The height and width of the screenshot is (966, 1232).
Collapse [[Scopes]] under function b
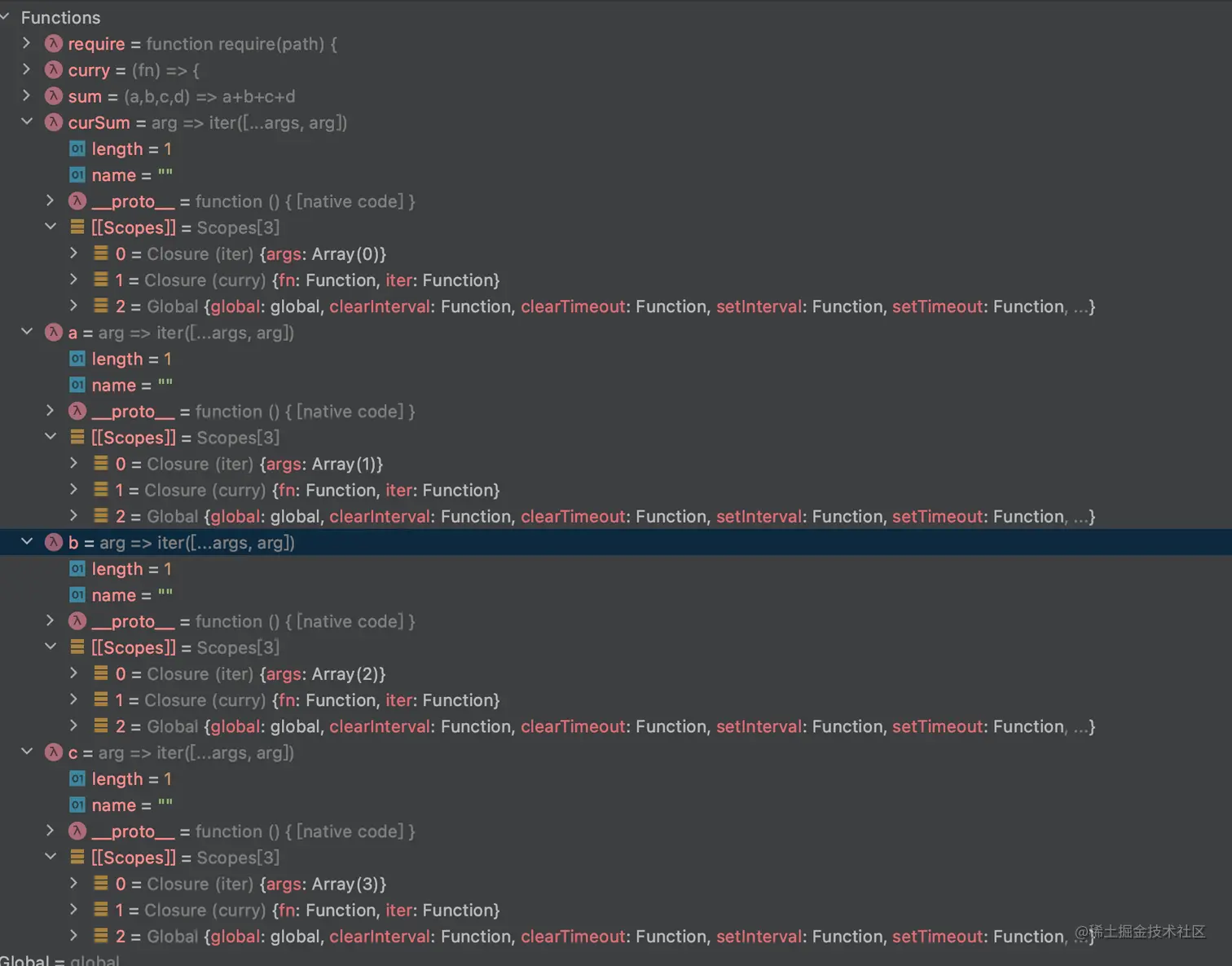[x=51, y=647]
